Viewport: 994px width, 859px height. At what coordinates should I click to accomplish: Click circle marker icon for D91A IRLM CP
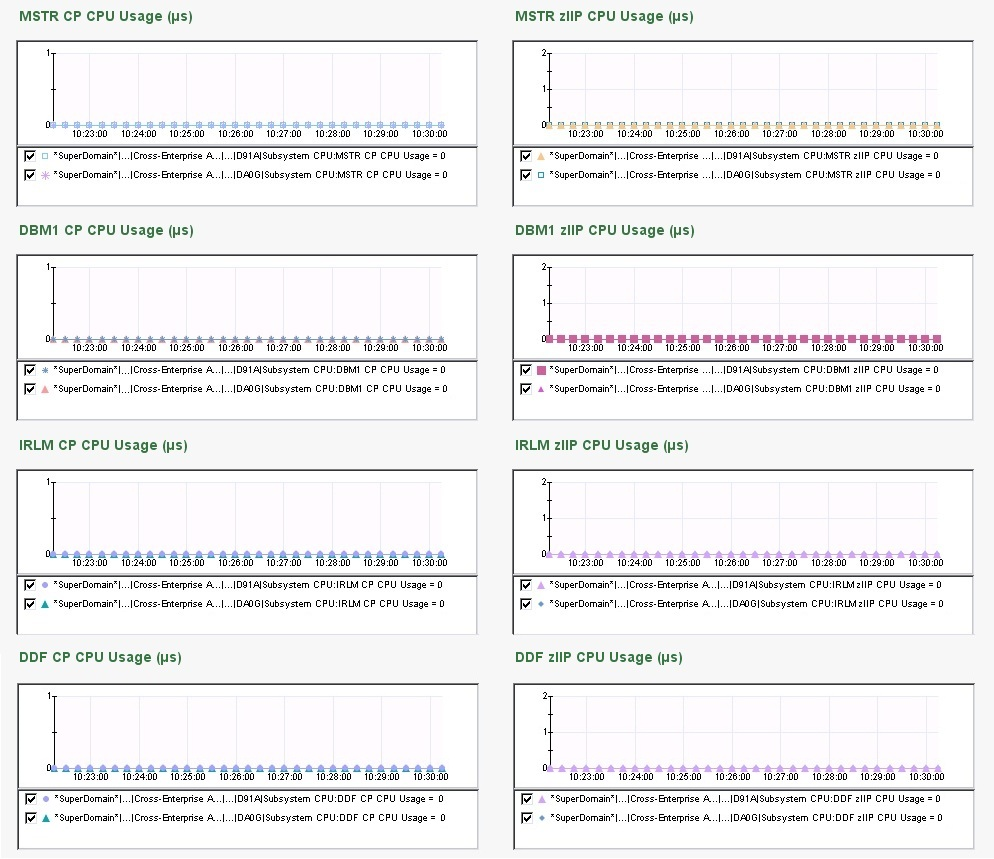45,585
